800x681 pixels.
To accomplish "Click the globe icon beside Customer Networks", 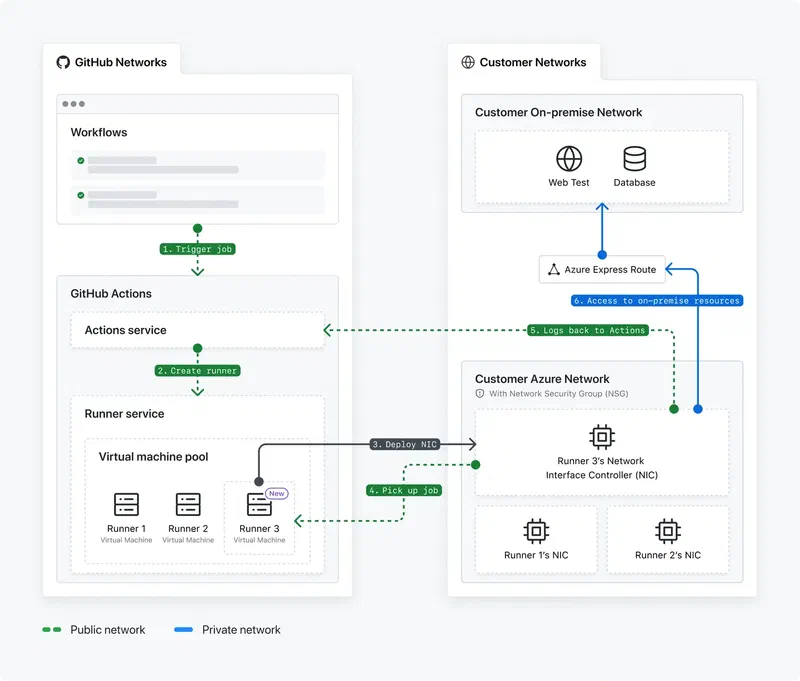I will [466, 62].
